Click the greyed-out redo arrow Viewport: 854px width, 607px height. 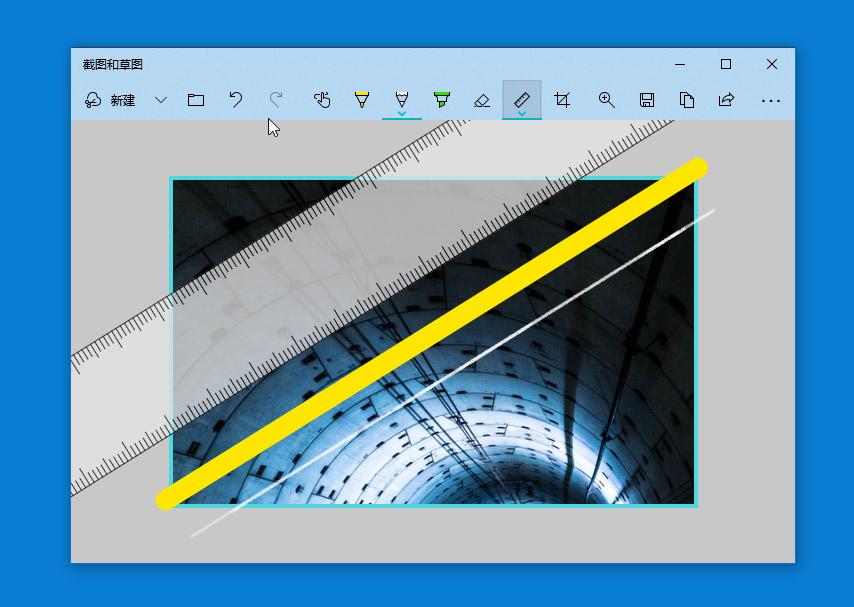[276, 100]
